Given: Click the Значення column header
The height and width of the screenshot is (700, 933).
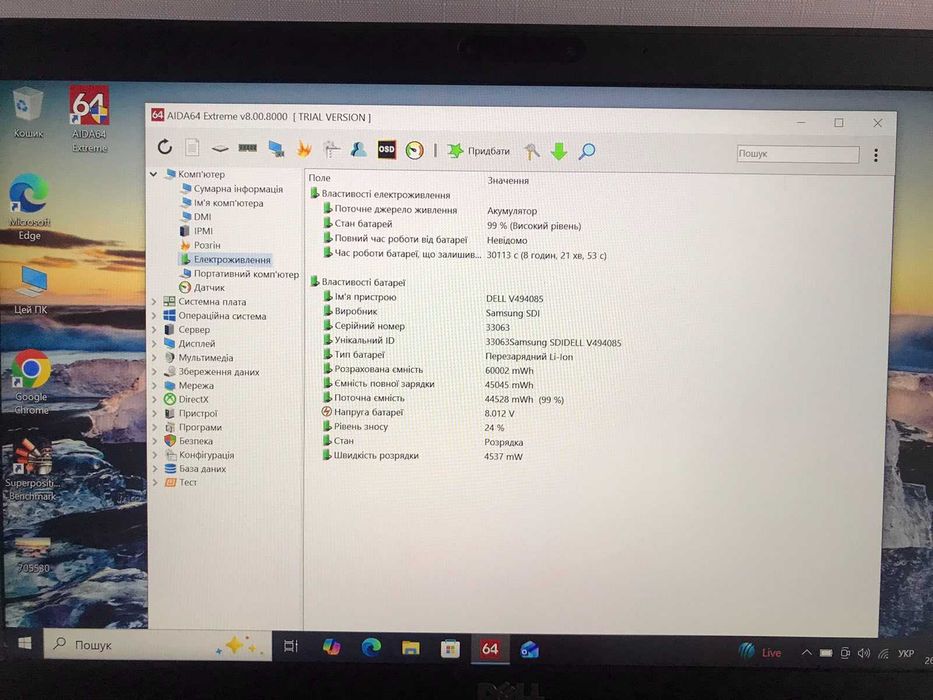Looking at the screenshot, I should click(508, 180).
